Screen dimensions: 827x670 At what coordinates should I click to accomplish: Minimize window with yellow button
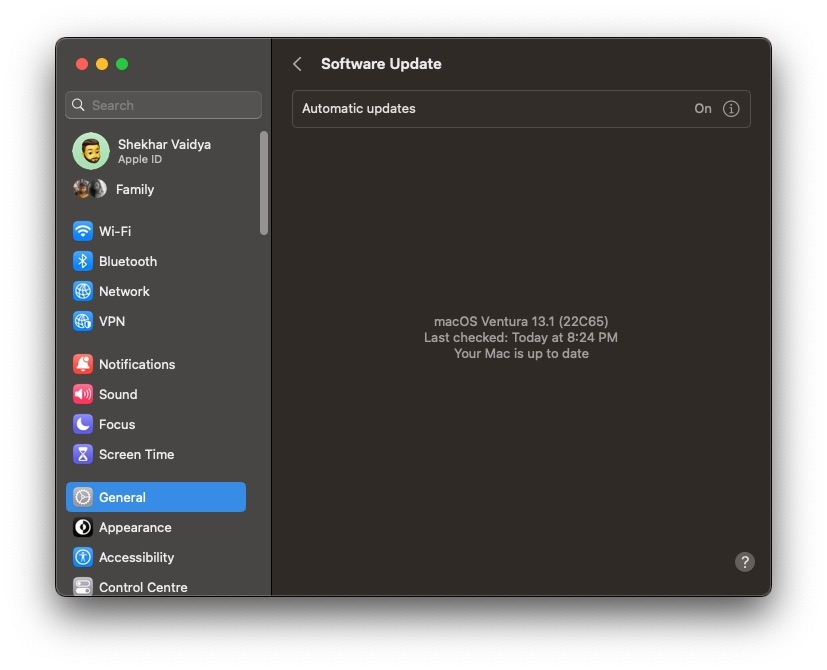tap(102, 64)
